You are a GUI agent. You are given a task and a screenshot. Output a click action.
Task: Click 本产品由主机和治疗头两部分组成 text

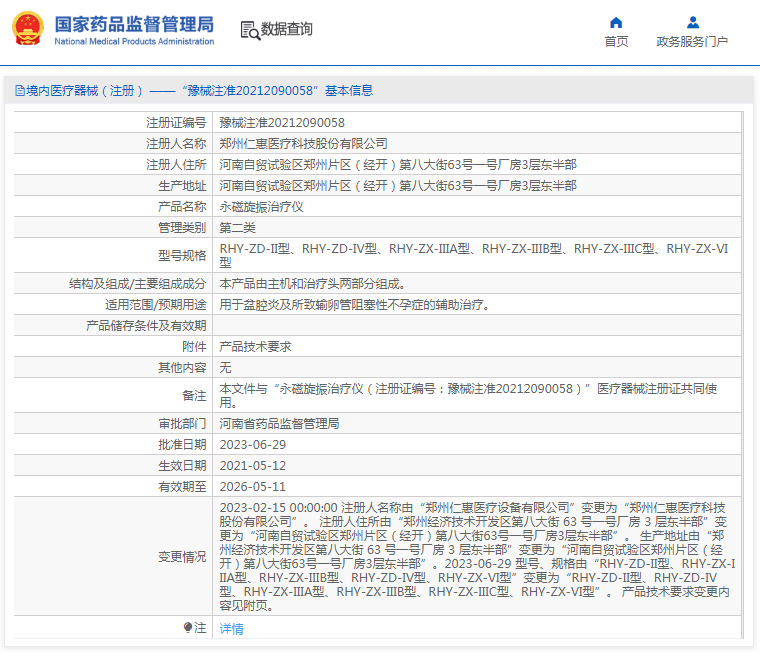coord(312,284)
